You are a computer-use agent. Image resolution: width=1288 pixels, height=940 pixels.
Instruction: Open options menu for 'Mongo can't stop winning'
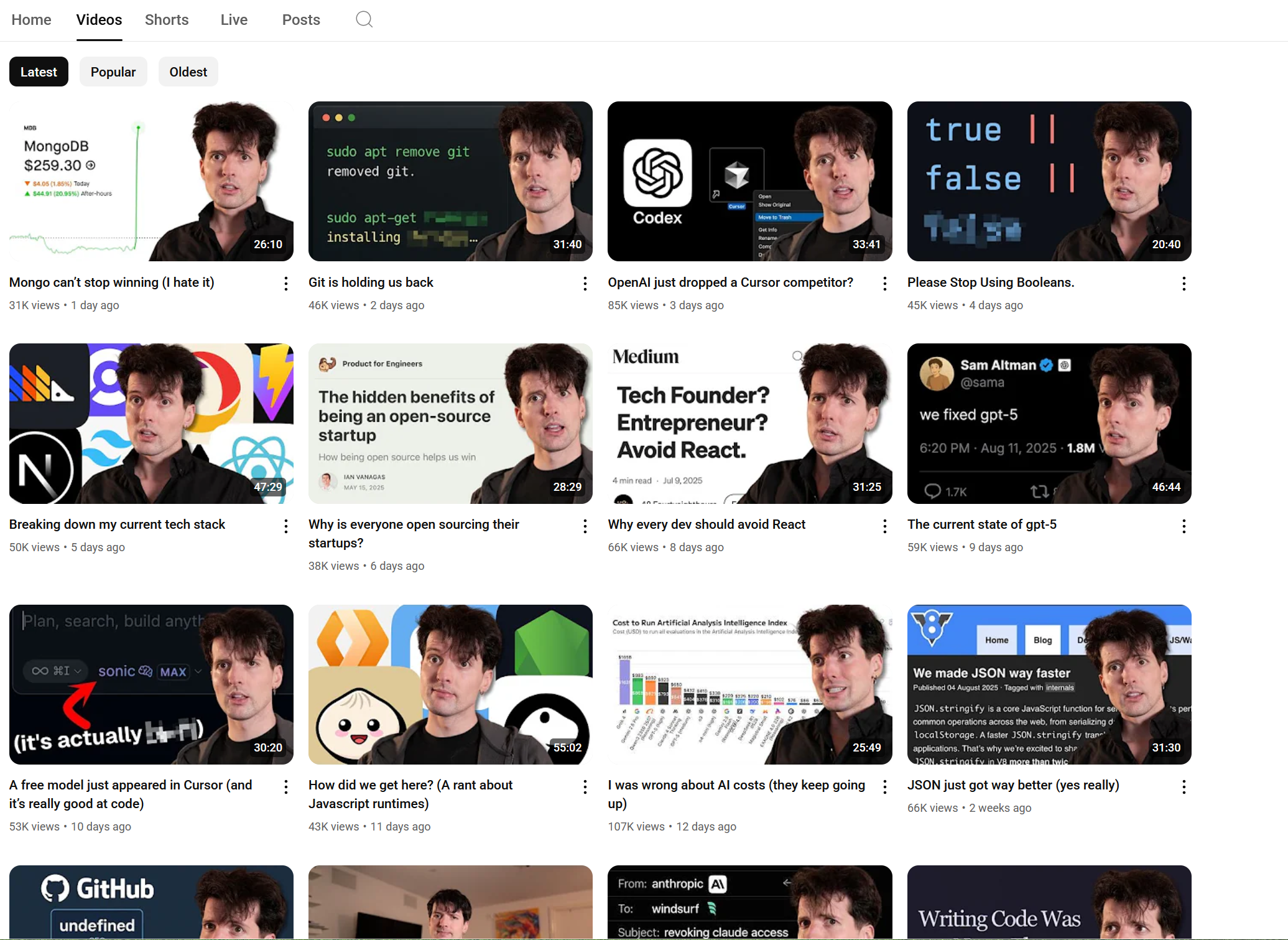pyautogui.click(x=285, y=284)
